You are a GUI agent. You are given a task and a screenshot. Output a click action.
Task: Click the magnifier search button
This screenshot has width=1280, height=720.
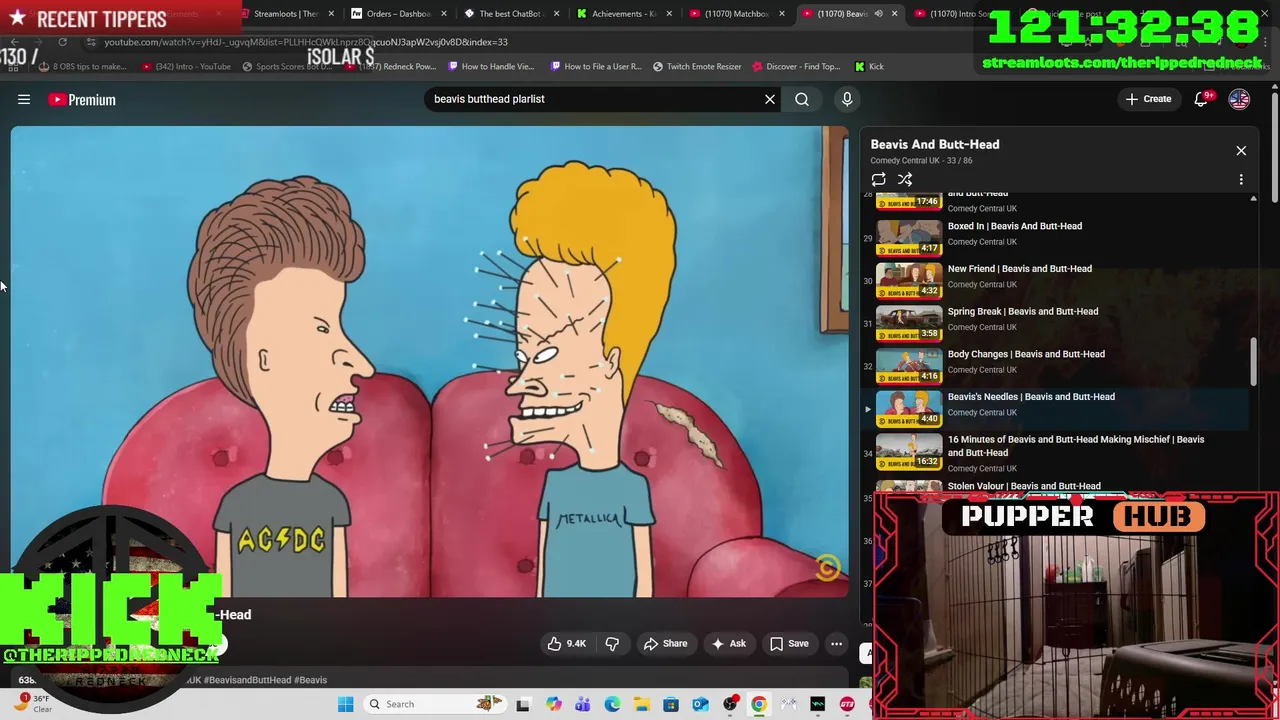[802, 99]
